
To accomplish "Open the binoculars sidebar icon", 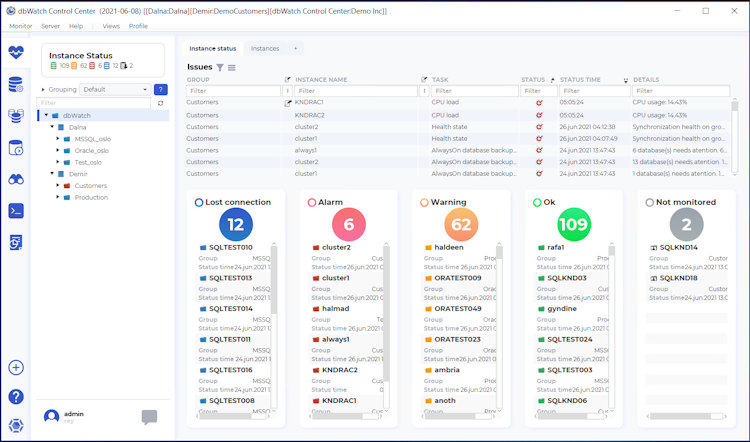I will click(16, 180).
